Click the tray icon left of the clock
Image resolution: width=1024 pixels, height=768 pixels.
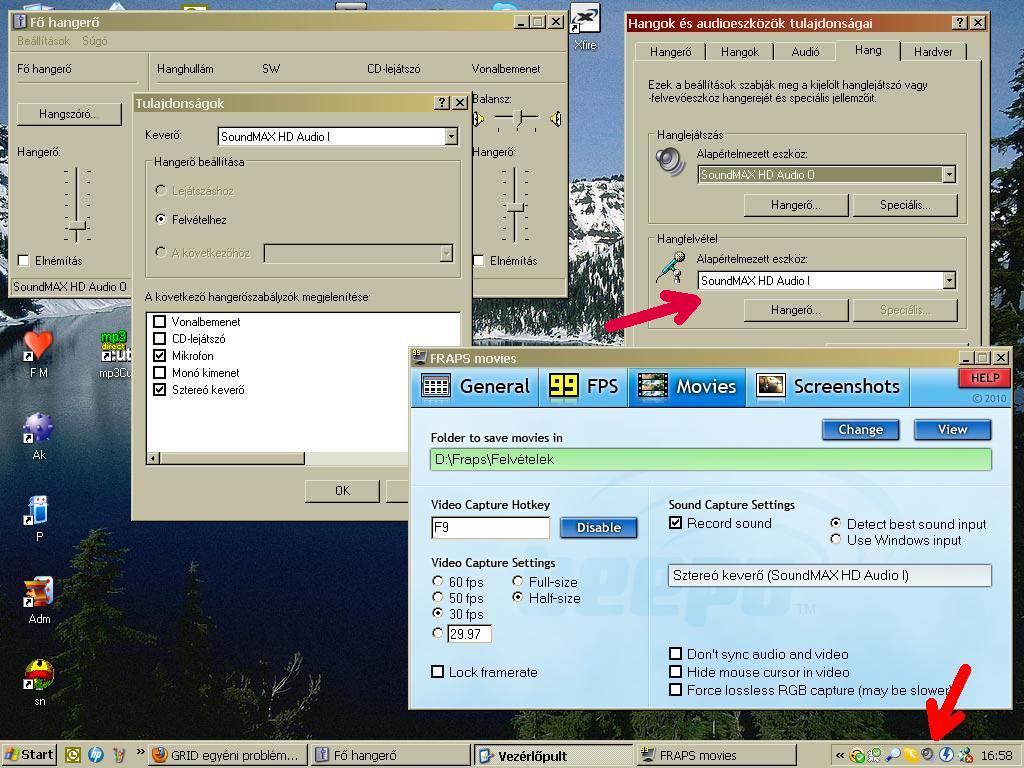(965, 755)
